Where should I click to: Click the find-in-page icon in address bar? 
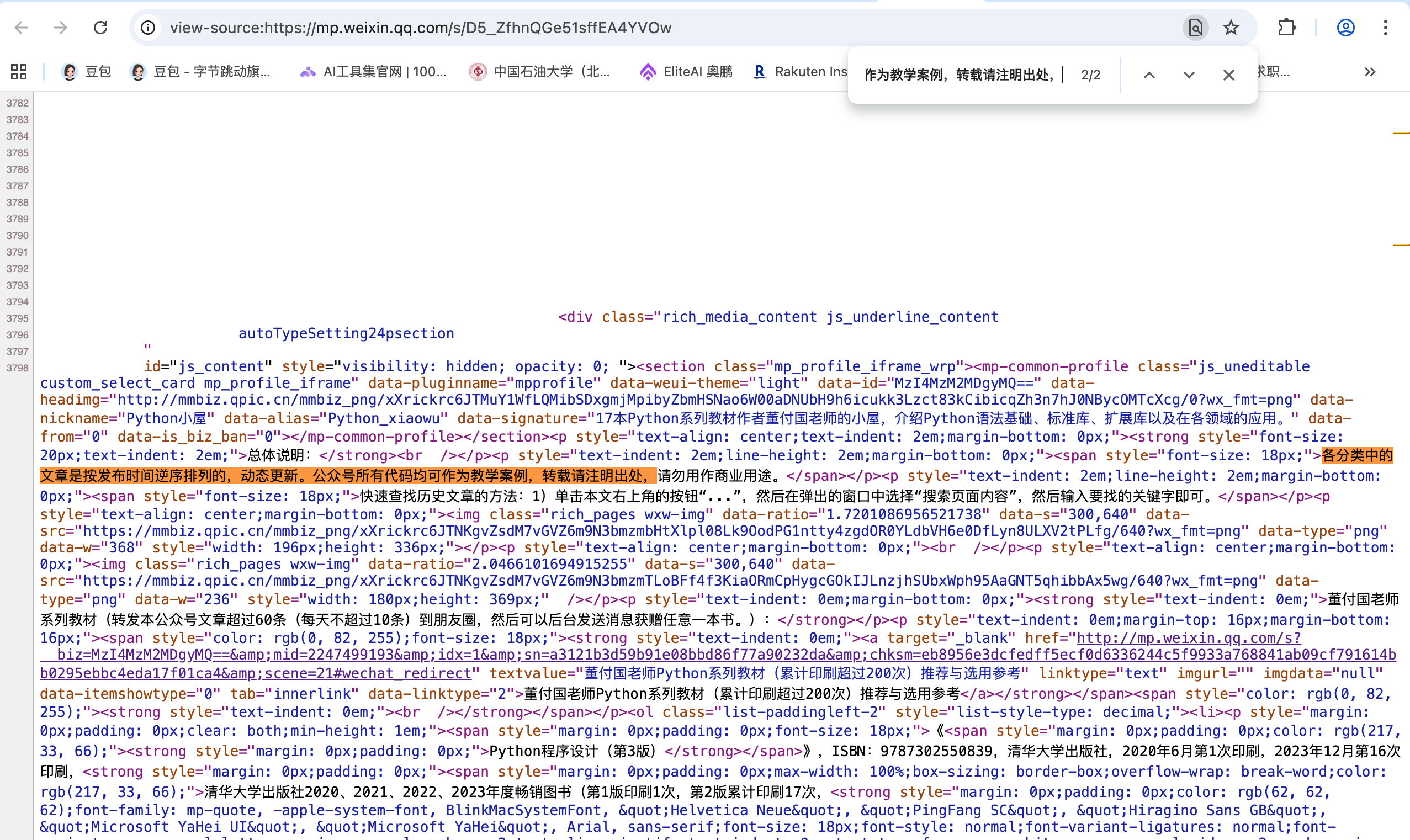pyautogui.click(x=1195, y=28)
